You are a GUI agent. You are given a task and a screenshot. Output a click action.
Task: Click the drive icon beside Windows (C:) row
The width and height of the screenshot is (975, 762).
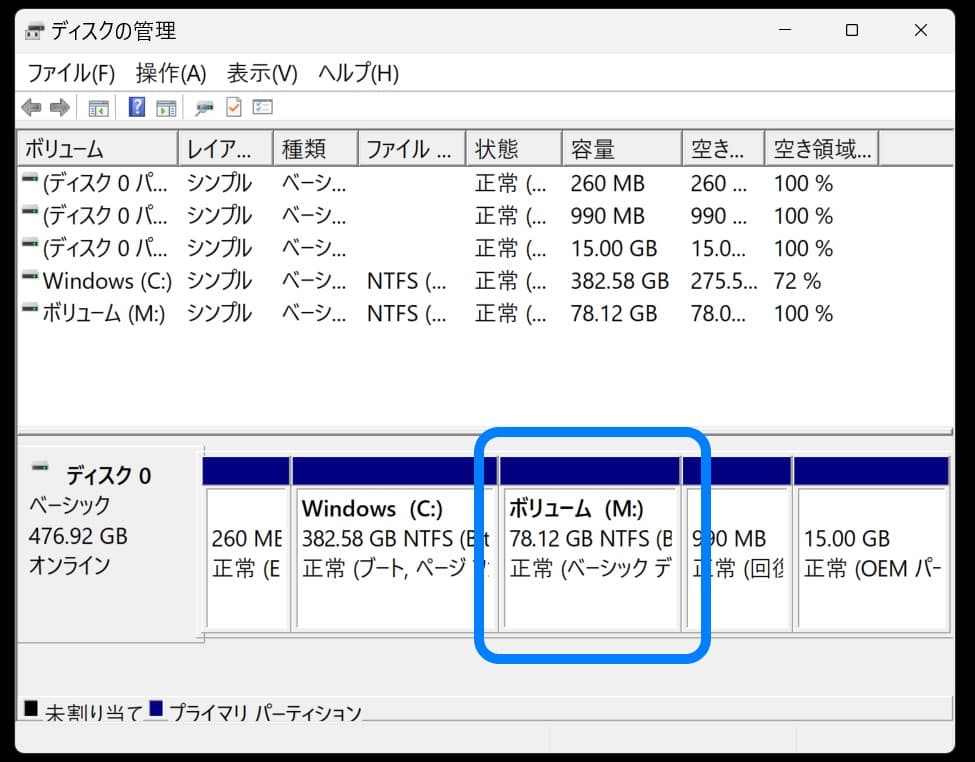[30, 276]
